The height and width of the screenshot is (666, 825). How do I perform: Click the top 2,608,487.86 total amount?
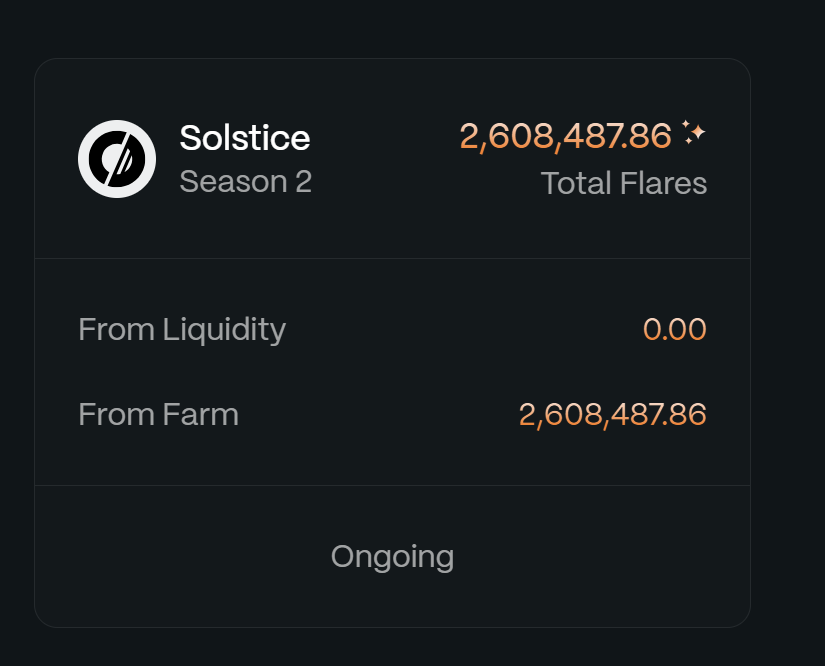(x=565, y=136)
